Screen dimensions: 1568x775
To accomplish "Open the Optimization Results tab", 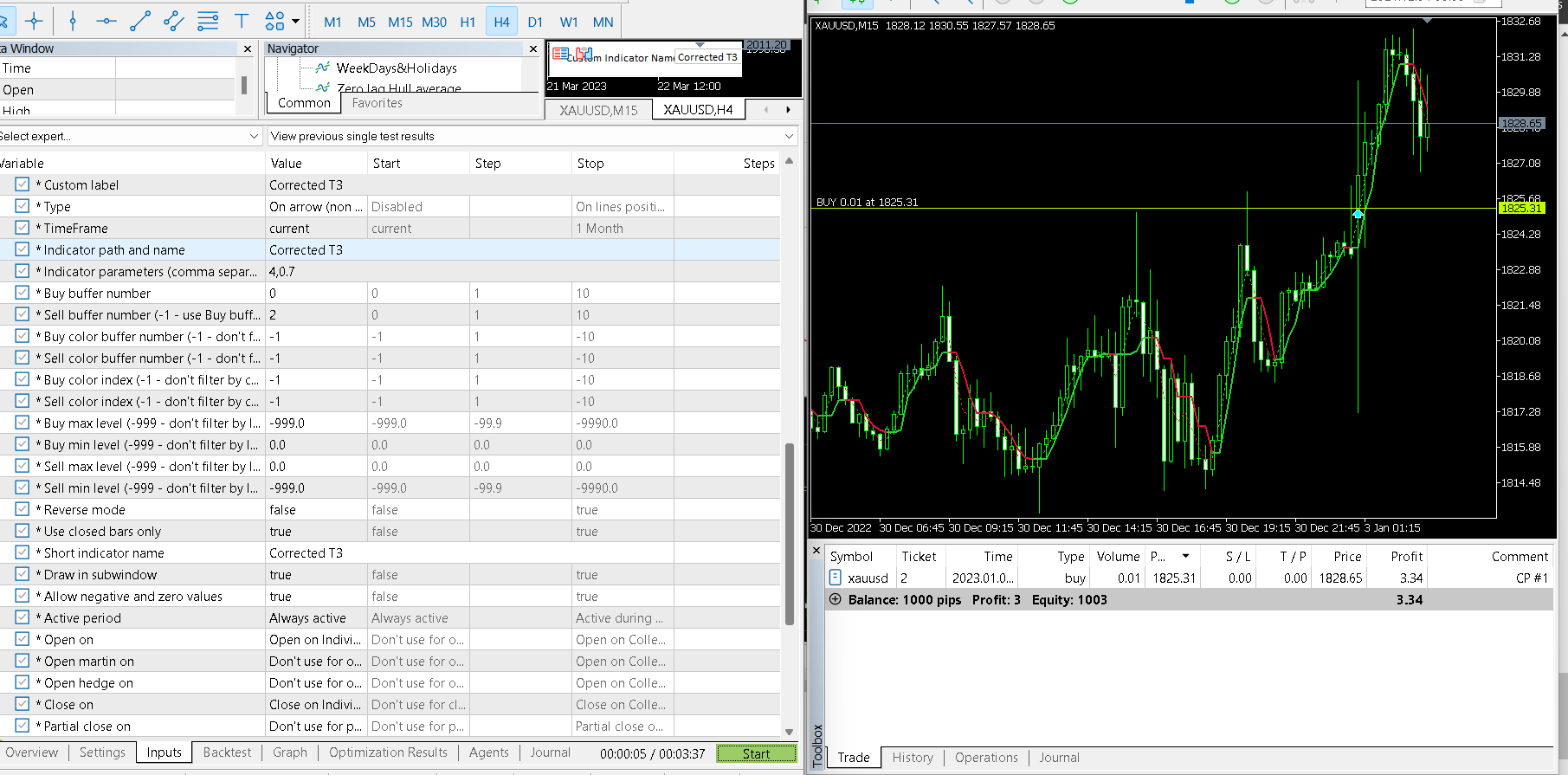I will 388,752.
